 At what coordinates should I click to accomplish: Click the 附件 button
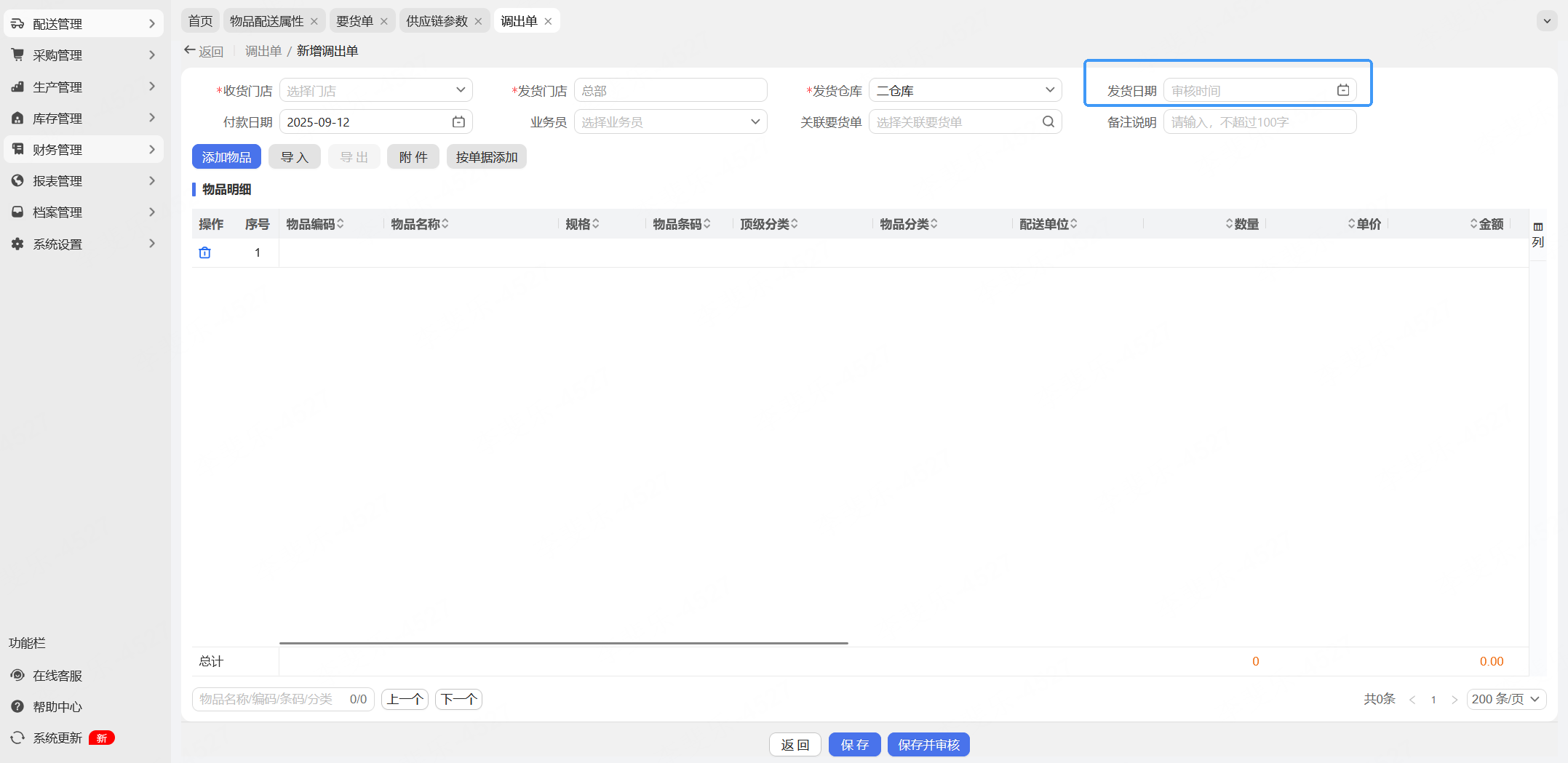413,157
